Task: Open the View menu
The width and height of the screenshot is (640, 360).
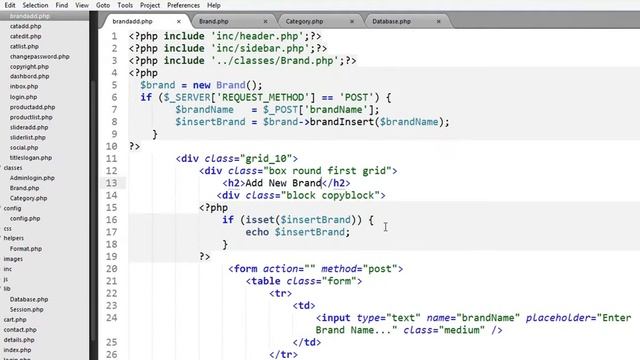Action: 82,5
